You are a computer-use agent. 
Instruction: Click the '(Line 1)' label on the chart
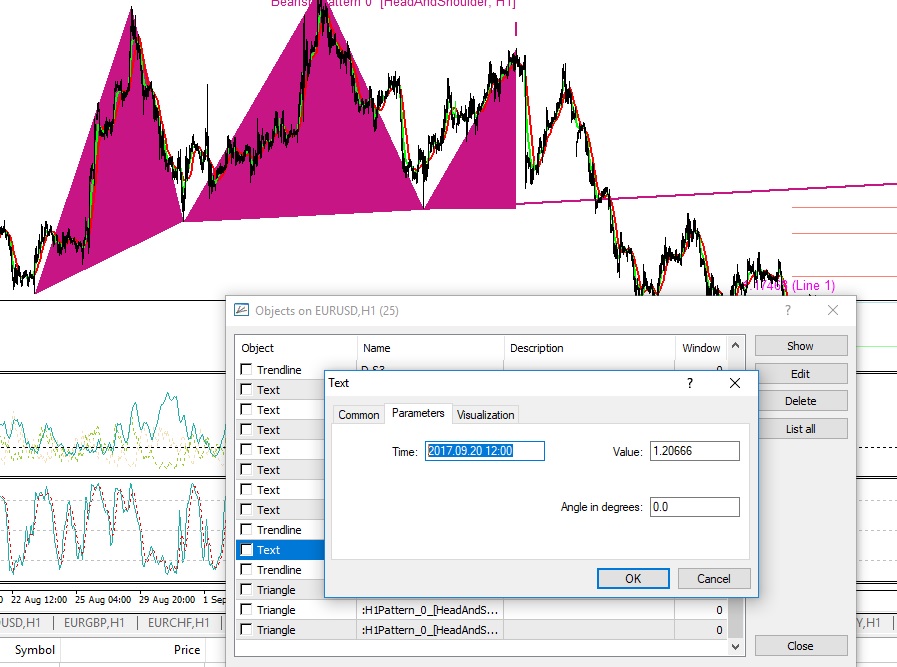pos(813,285)
